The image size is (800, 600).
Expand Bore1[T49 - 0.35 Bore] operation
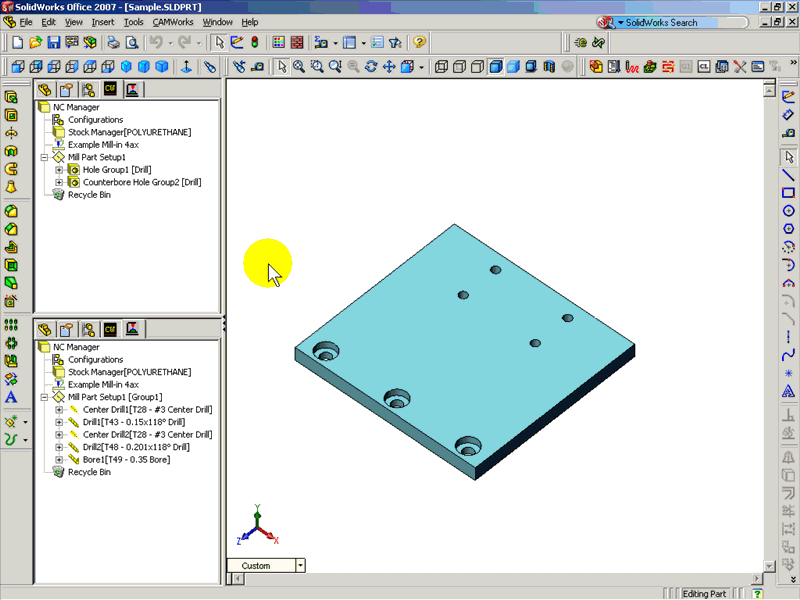tap(59, 460)
